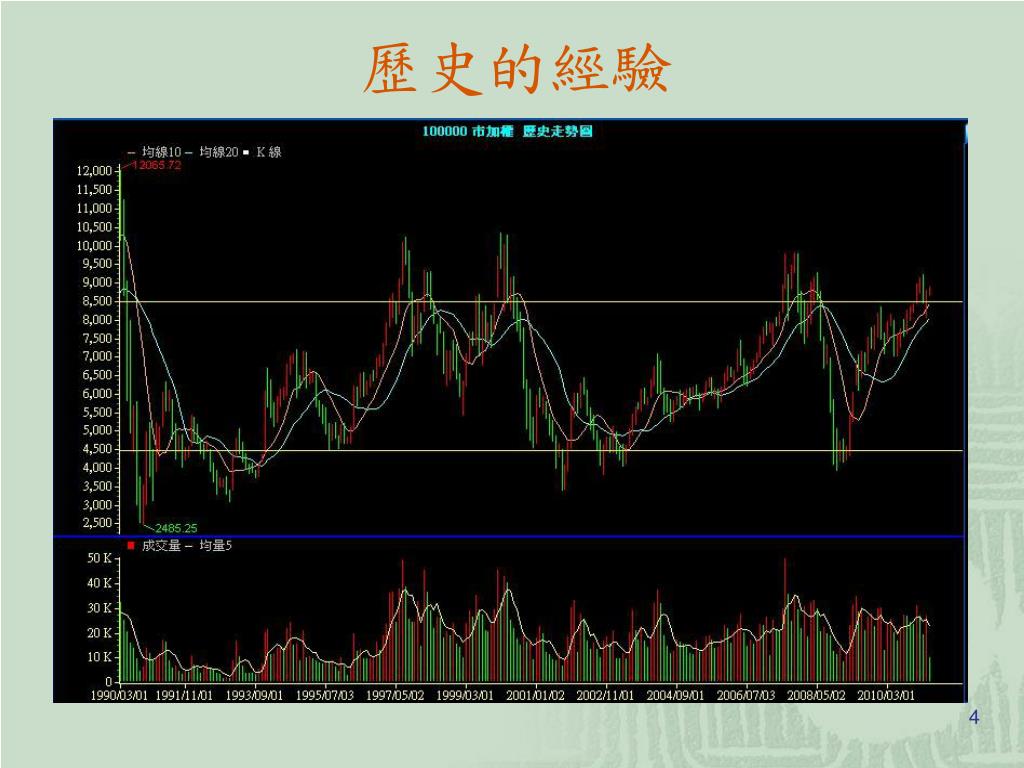The width and height of the screenshot is (1024, 768).
Task: Click the 4,500 price axis label
Action: 97,449
